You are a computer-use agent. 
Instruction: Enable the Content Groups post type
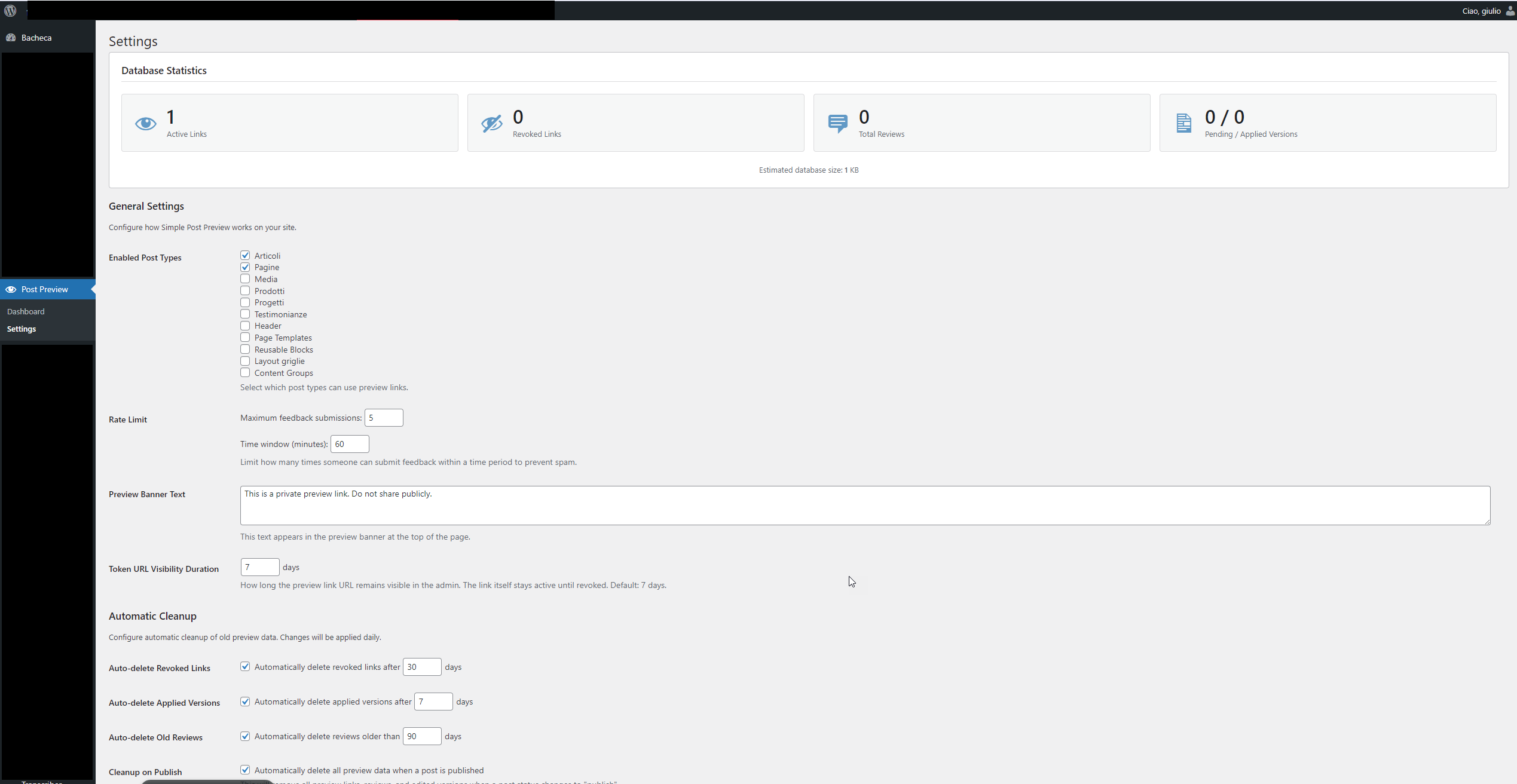pos(245,372)
